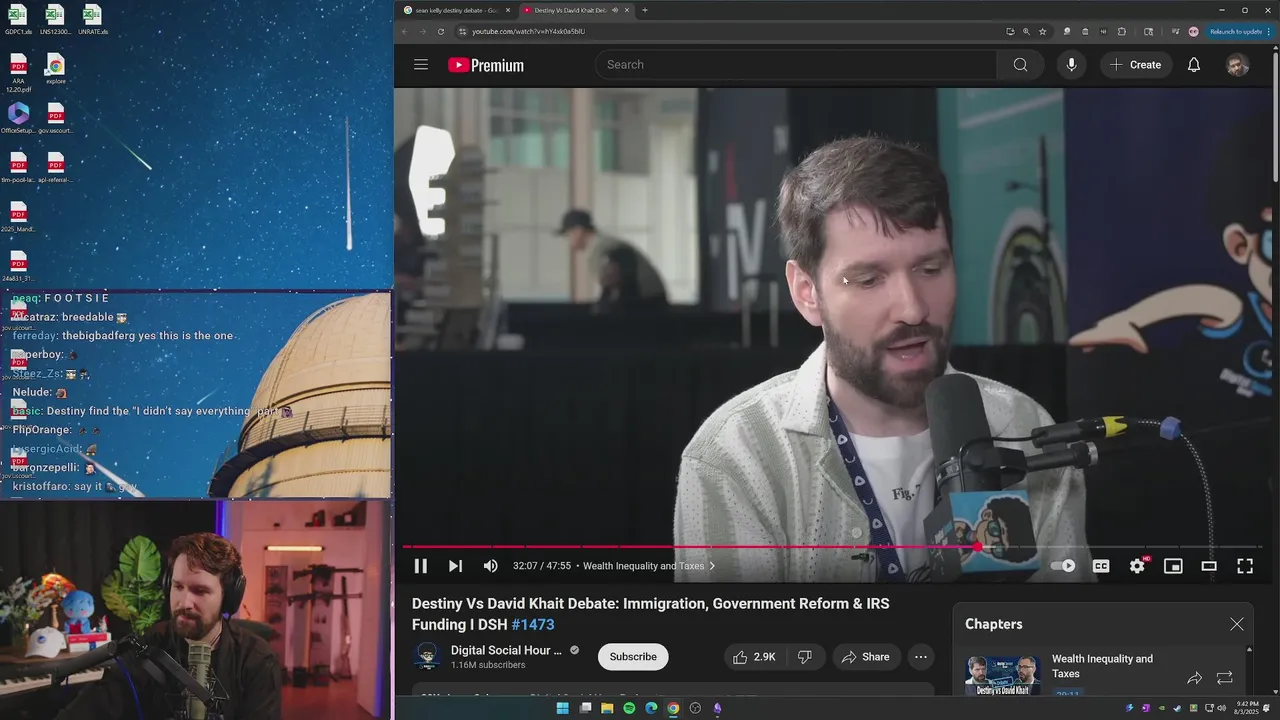Open the #1473 hashtag link
The height and width of the screenshot is (720, 1280).
(x=533, y=624)
